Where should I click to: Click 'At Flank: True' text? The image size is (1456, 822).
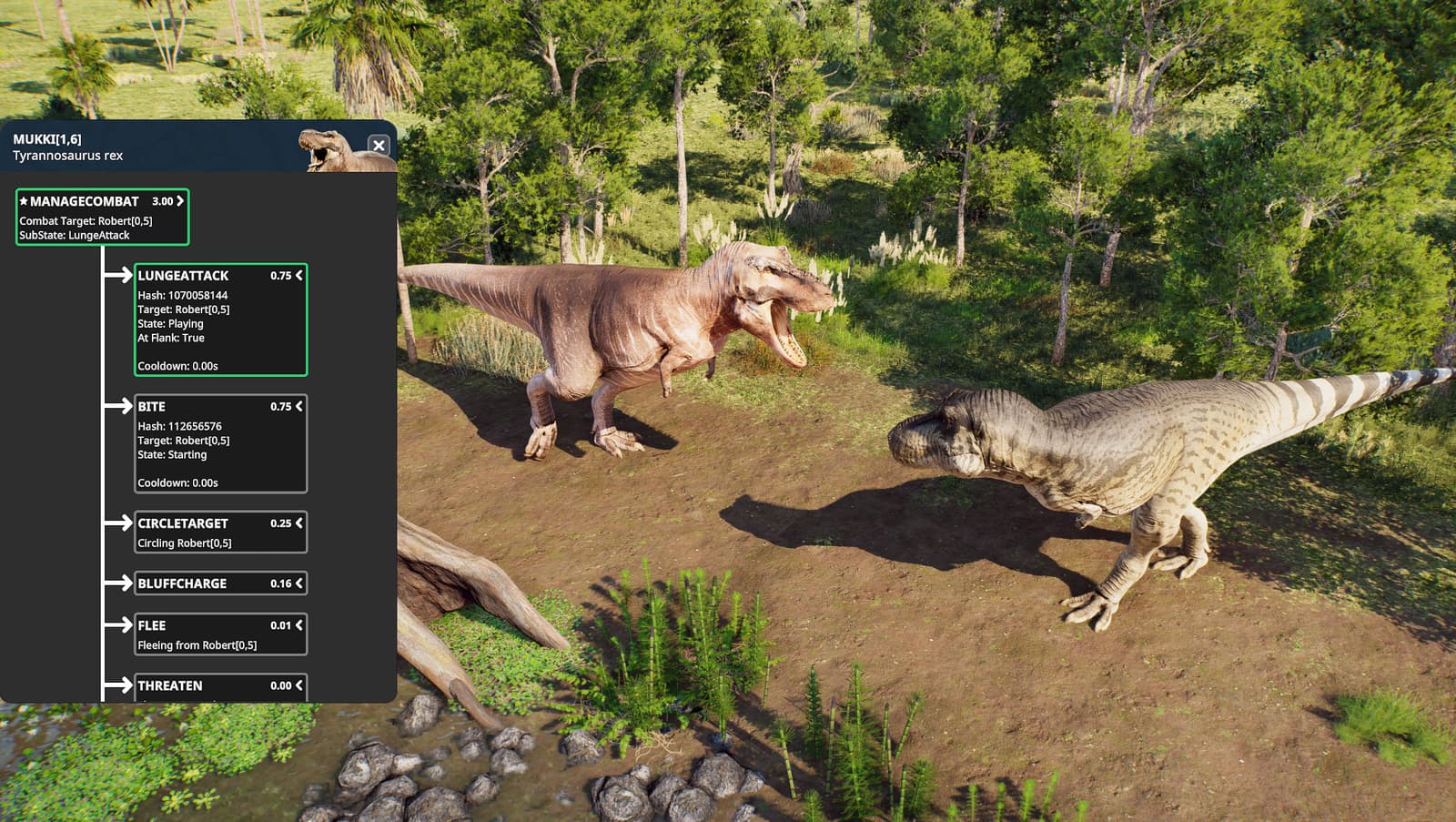(171, 338)
